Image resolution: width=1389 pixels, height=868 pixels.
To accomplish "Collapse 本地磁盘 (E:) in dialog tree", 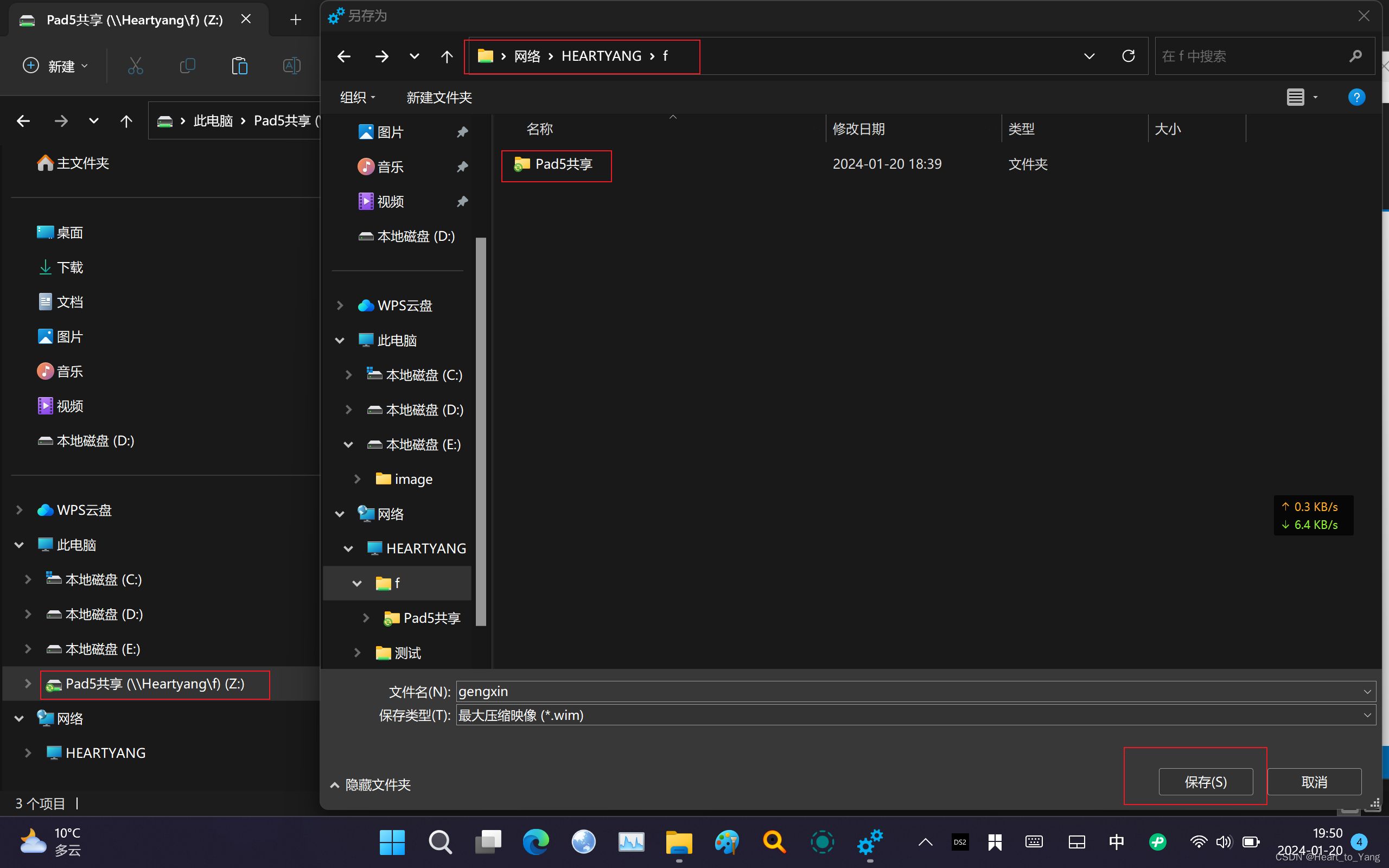I will (x=348, y=444).
